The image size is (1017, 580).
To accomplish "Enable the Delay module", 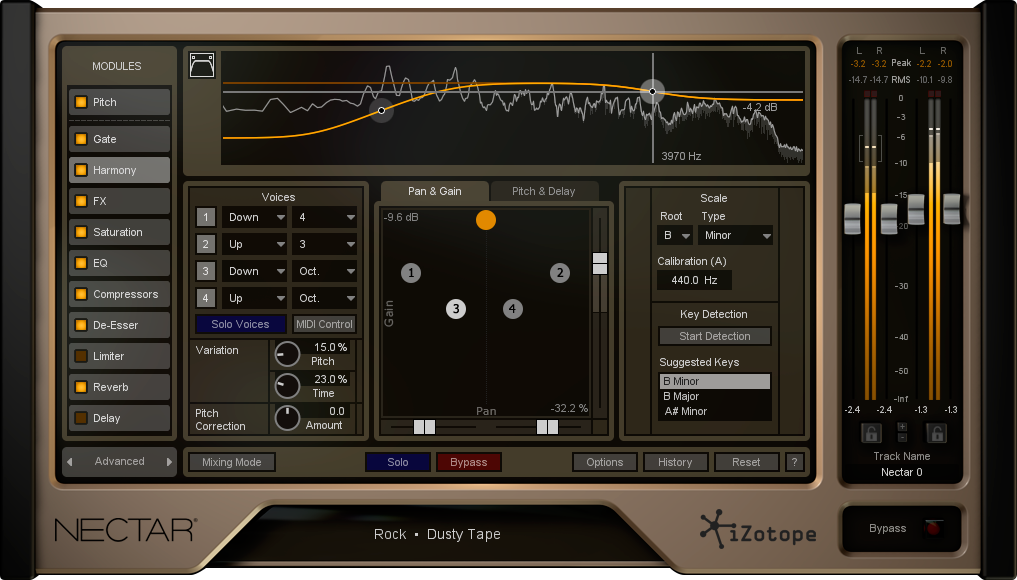I will coord(81,418).
